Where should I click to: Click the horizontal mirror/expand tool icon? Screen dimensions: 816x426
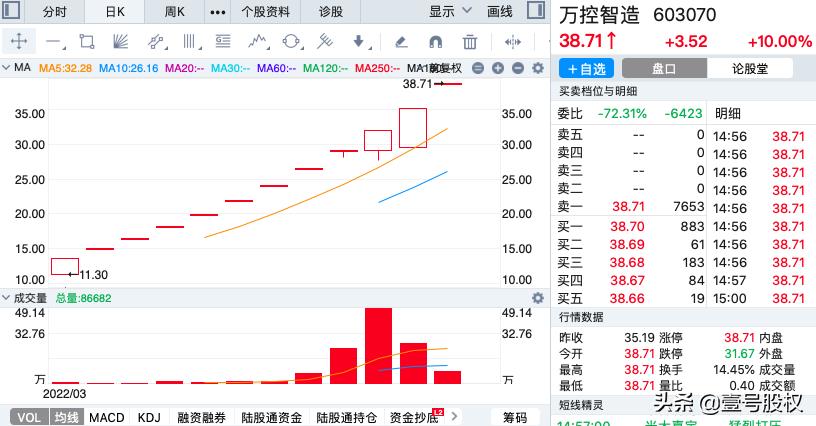point(513,42)
